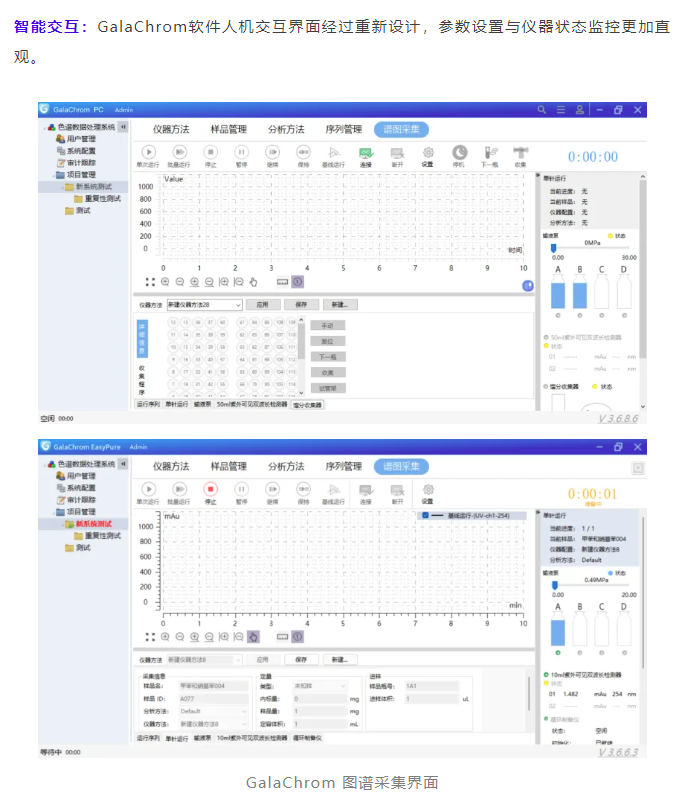Toggle the indicator under bottle B in EasyPure
This screenshot has height=801, width=680.
pos(580,653)
